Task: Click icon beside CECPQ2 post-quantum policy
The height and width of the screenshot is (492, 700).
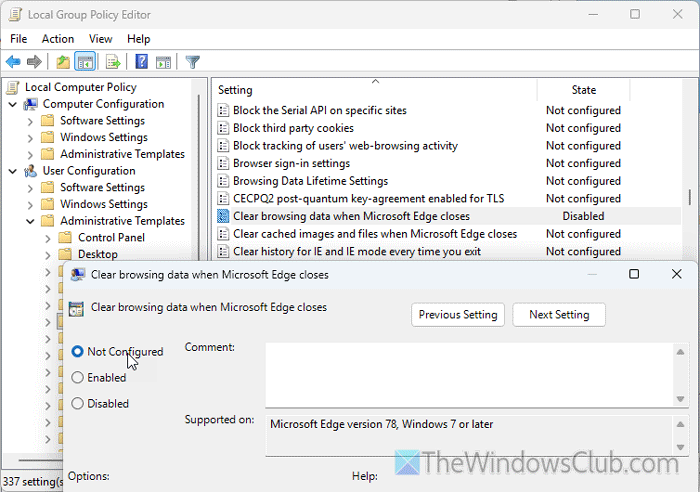Action: (223, 199)
